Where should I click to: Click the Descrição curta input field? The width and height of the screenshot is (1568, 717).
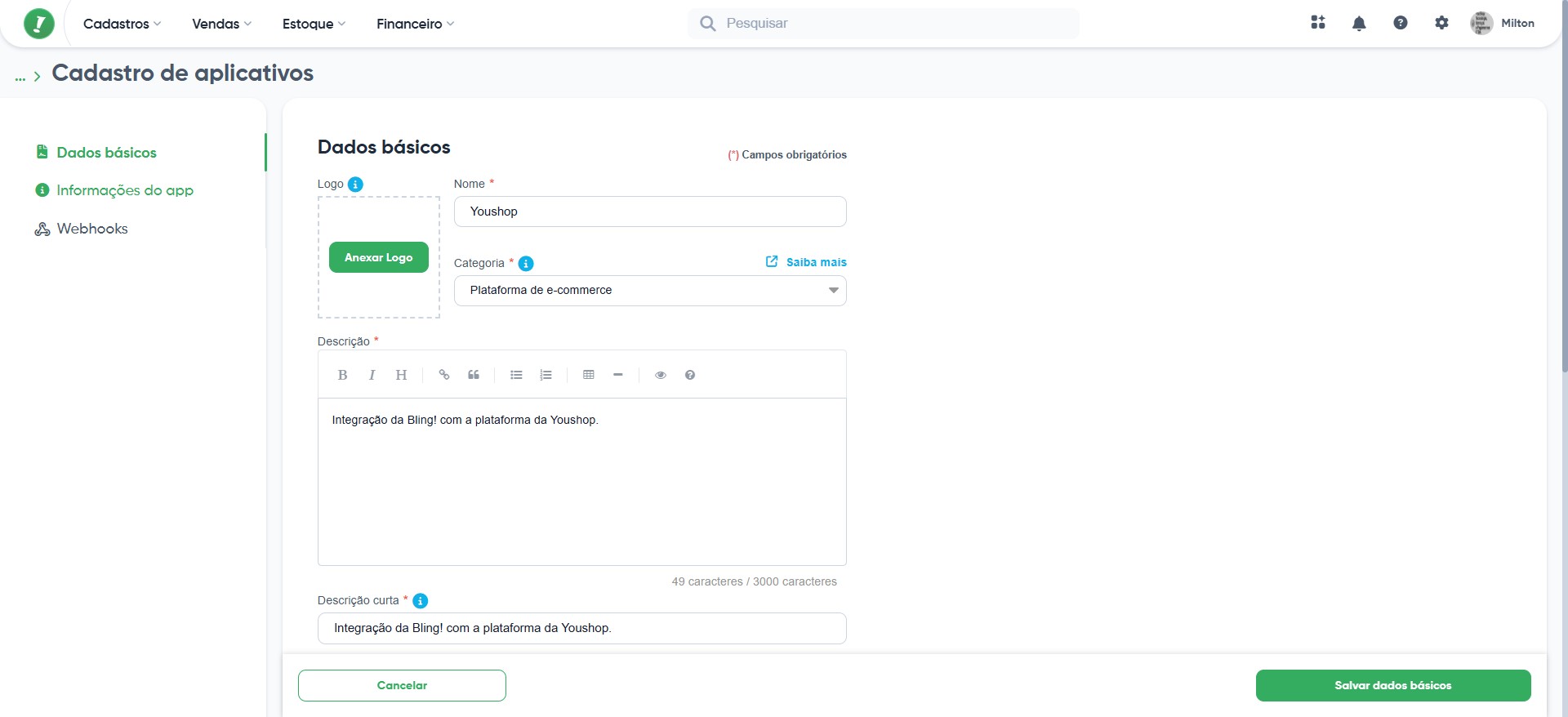click(582, 629)
